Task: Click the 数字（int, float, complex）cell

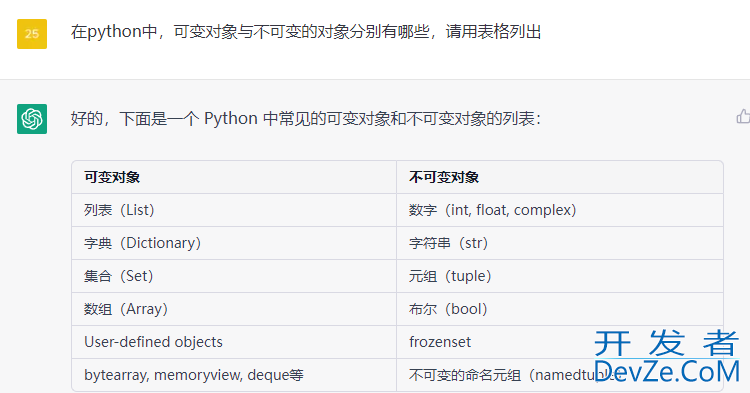Action: 560,210
